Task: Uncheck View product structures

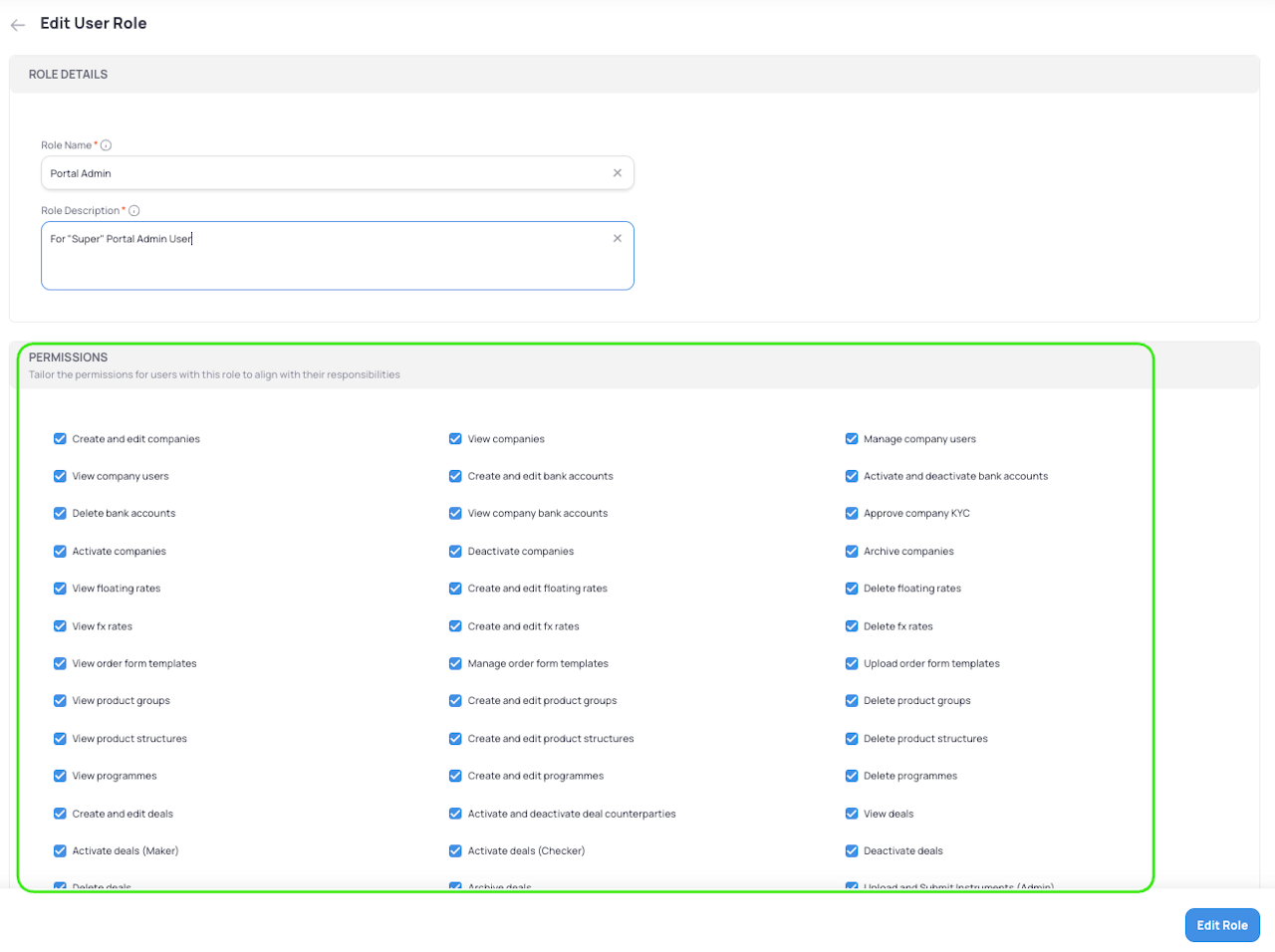Action: [60, 739]
